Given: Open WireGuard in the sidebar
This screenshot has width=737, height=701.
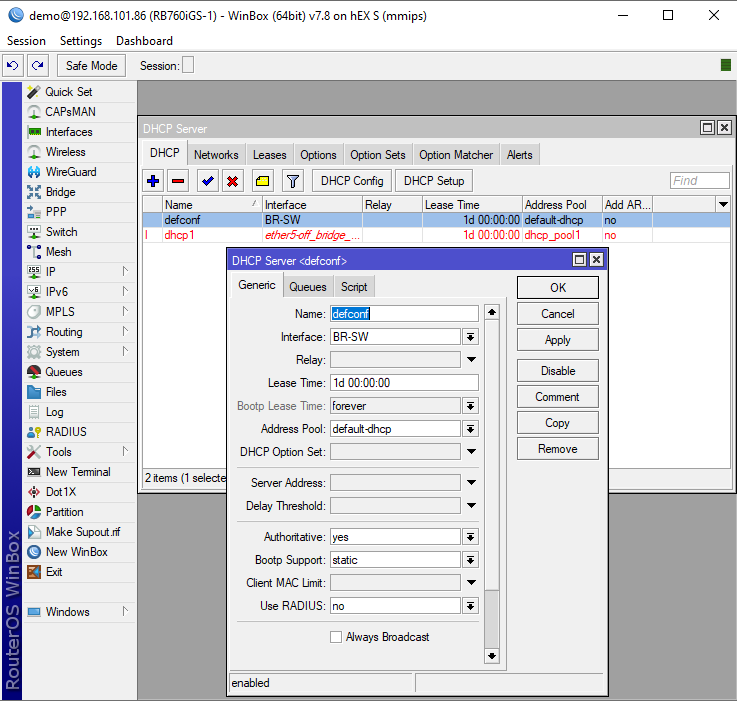Looking at the screenshot, I should [x=79, y=172].
